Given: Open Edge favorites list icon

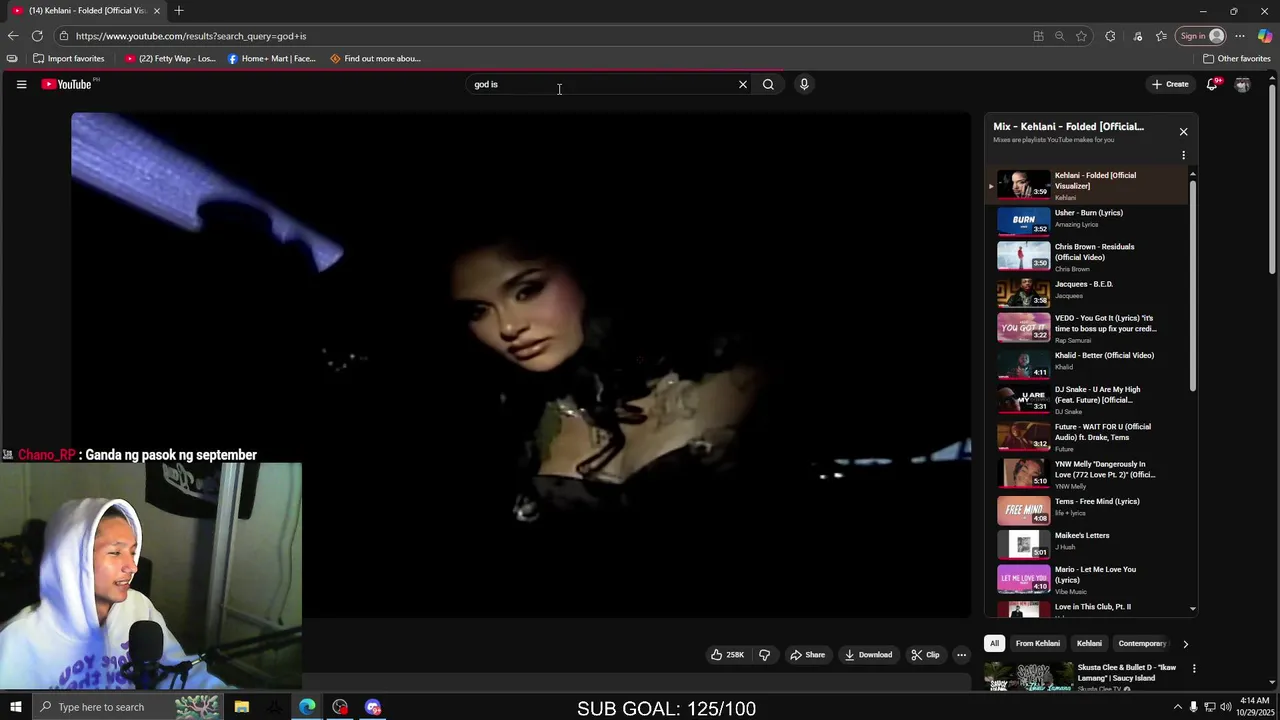Looking at the screenshot, I should [x=1161, y=36].
